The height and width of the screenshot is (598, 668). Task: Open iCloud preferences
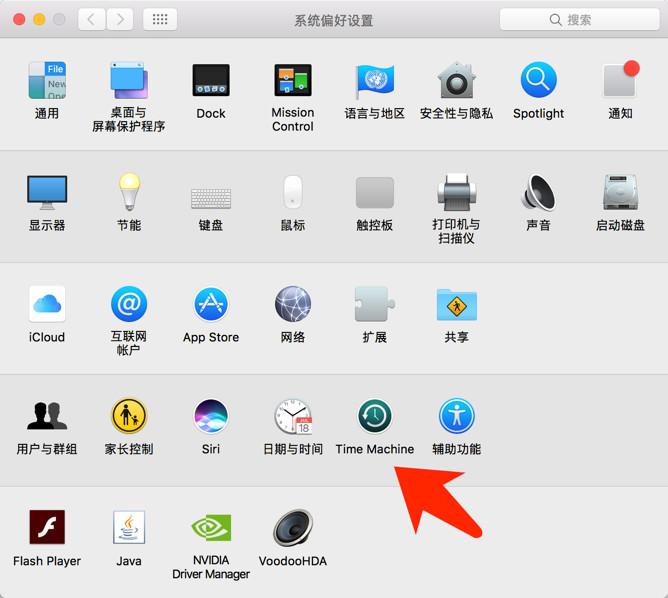pos(47,304)
